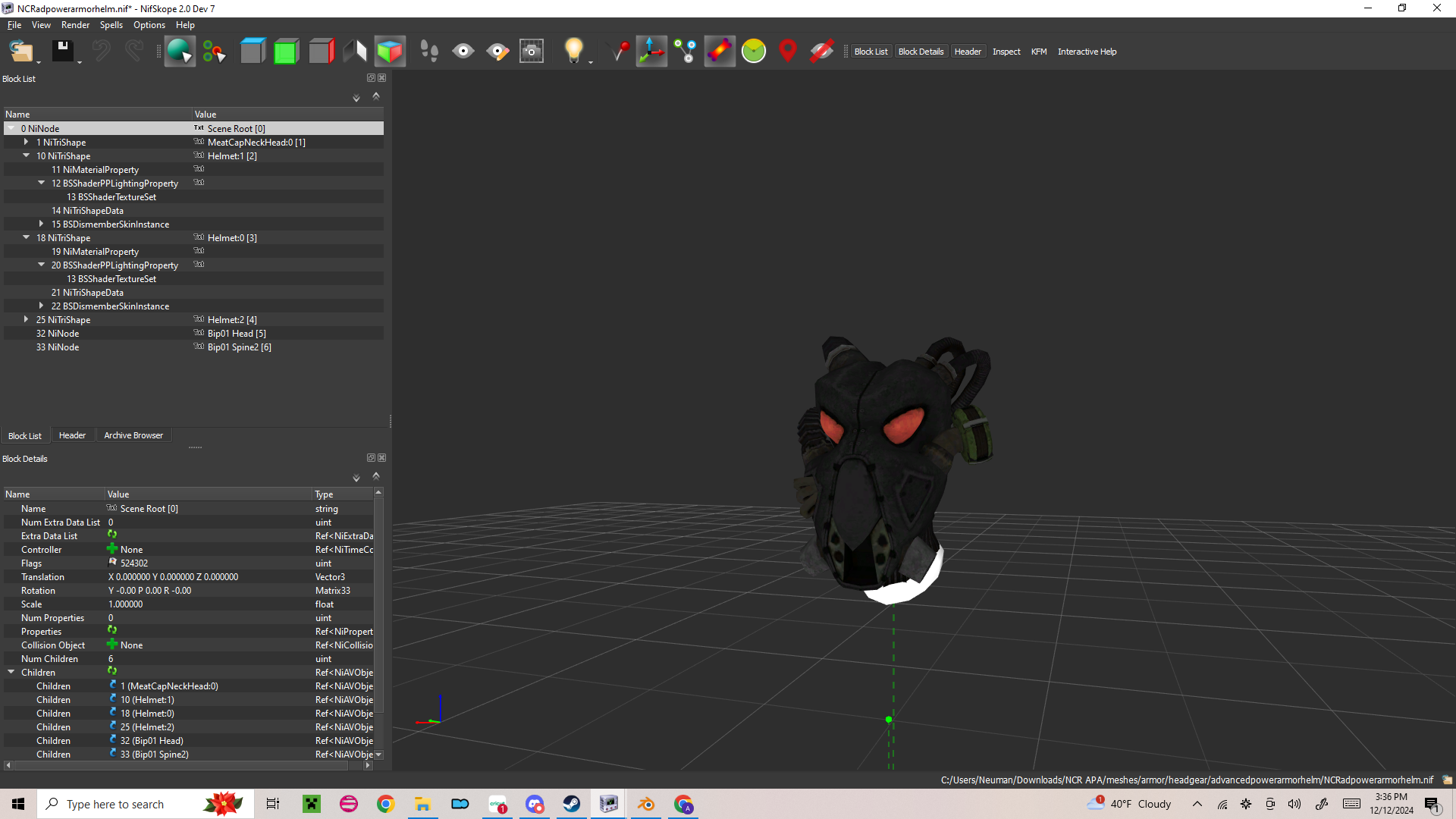Screen dimensions: 1456x819
Task: Expand 15 BSDismemberSkinInstance node
Action: [x=42, y=224]
